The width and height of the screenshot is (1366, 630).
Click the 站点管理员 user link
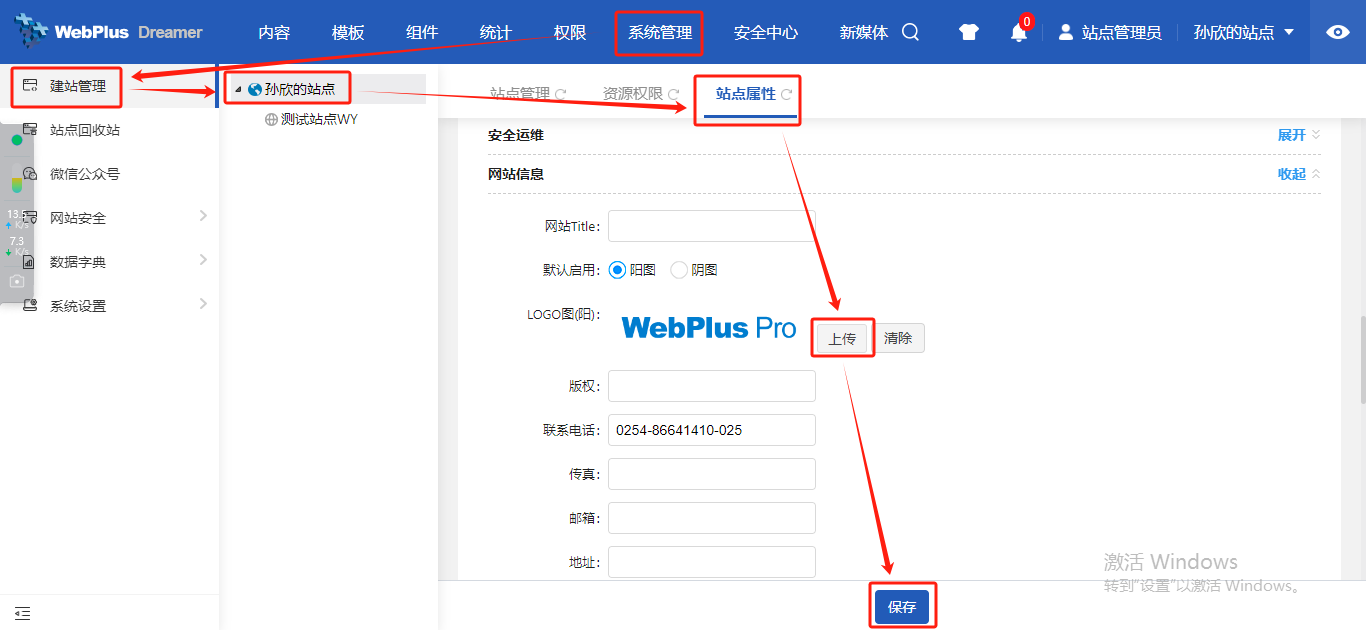[x=1122, y=32]
